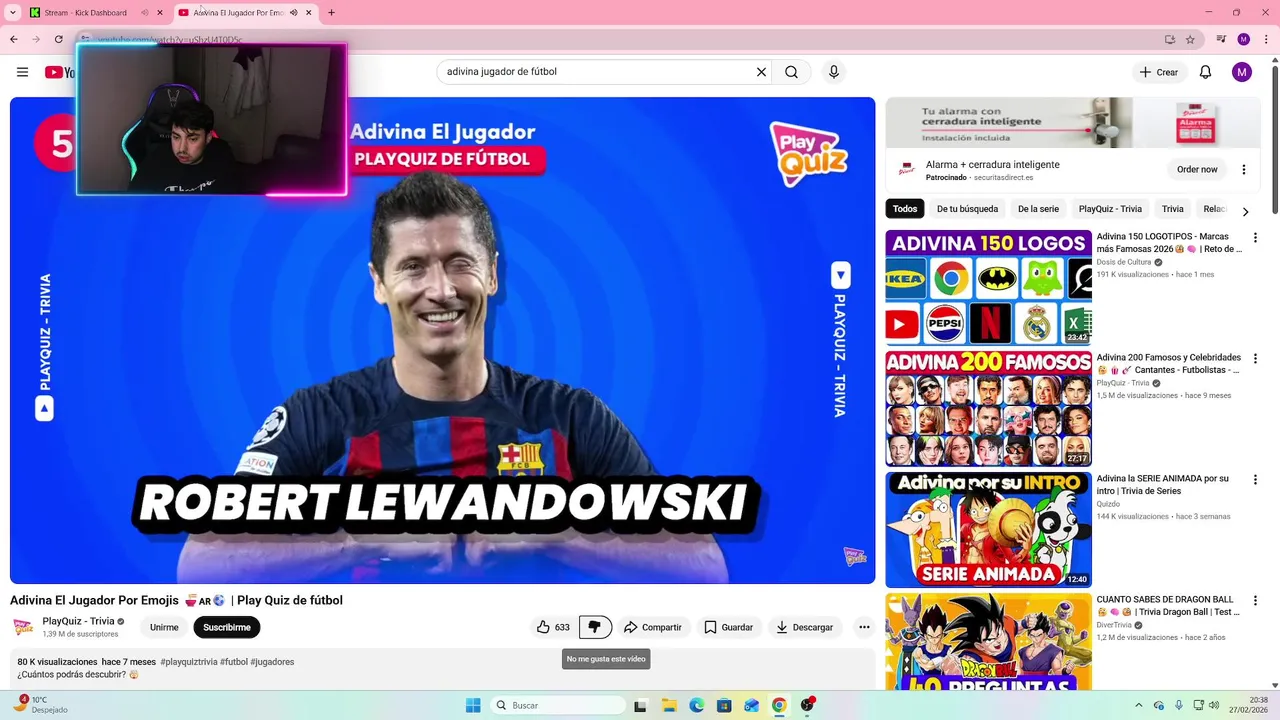This screenshot has width=1280, height=720.
Task: Open more actions ellipsis under video
Action: tap(864, 627)
